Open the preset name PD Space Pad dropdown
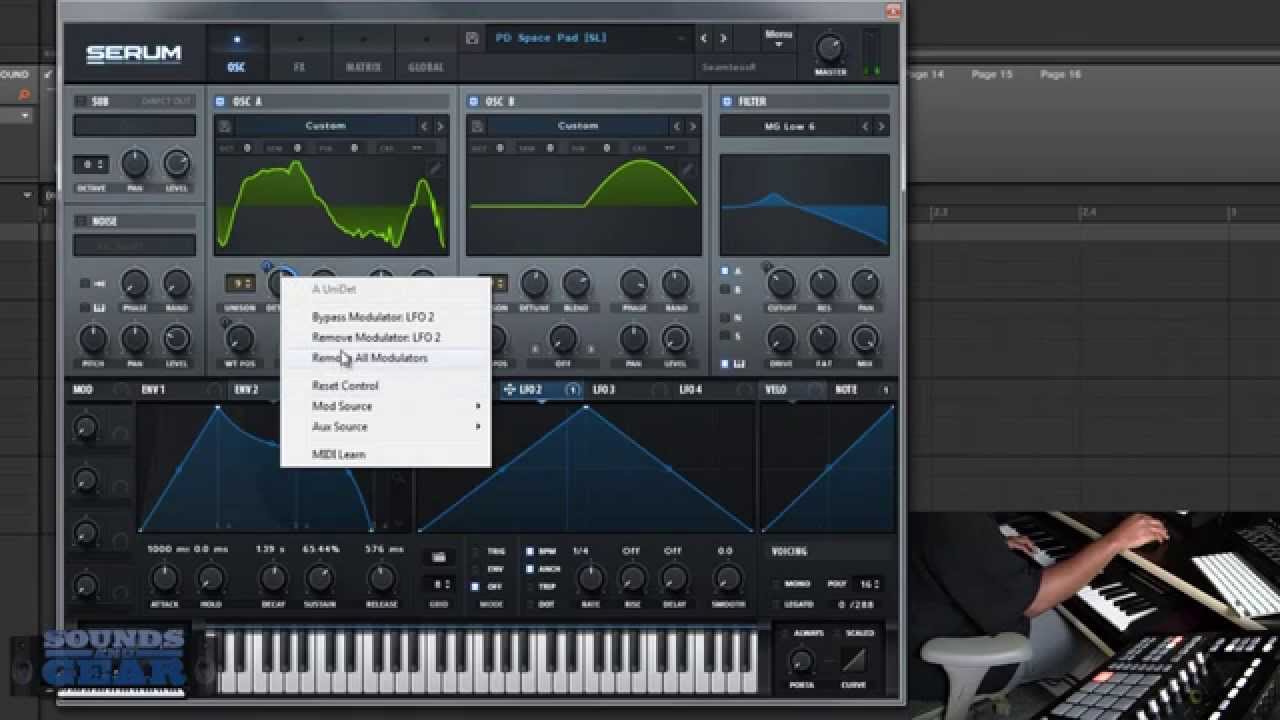Viewport: 1280px width, 720px height. (x=588, y=38)
